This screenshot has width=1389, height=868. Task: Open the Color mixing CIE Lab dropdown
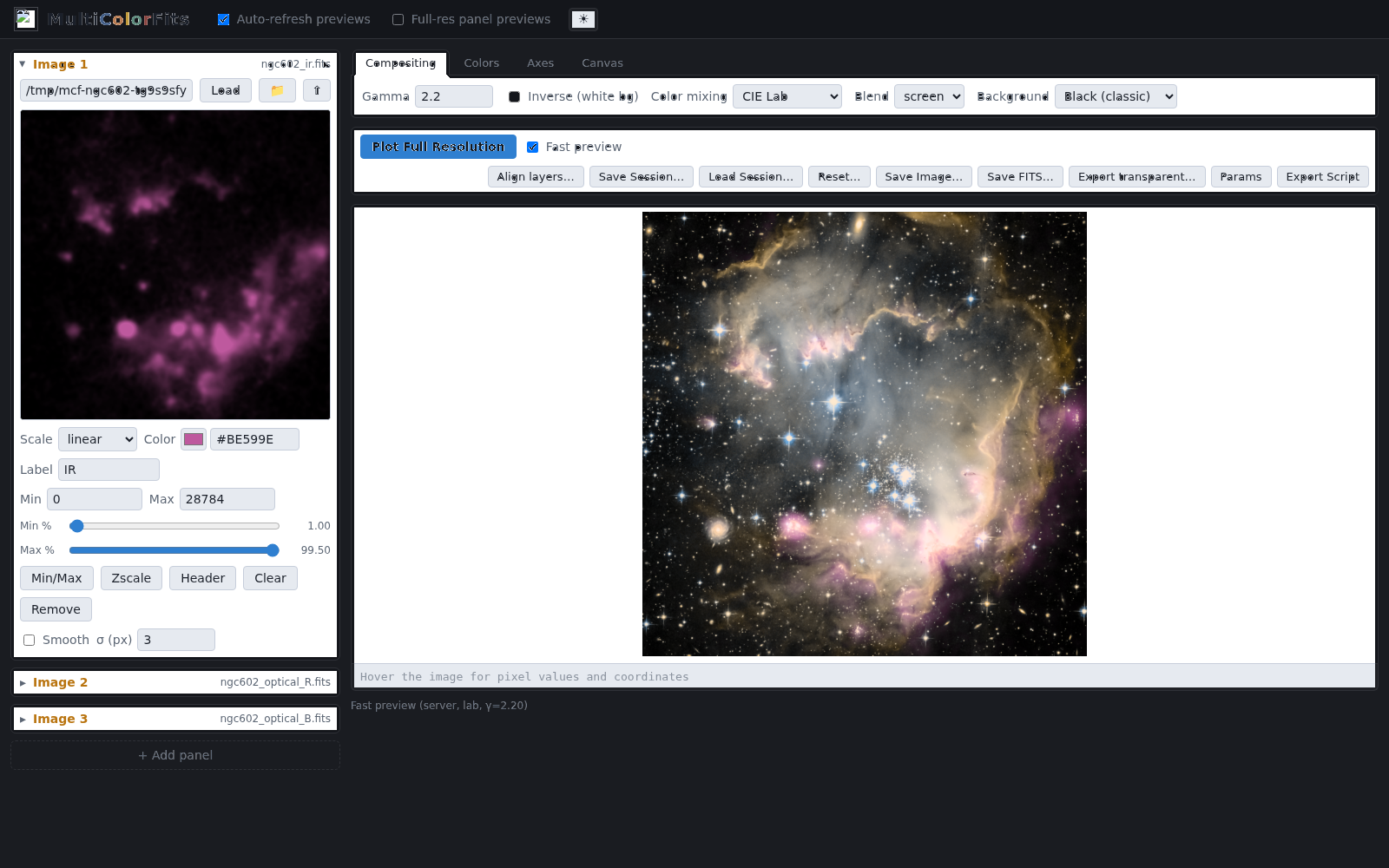pyautogui.click(x=787, y=96)
